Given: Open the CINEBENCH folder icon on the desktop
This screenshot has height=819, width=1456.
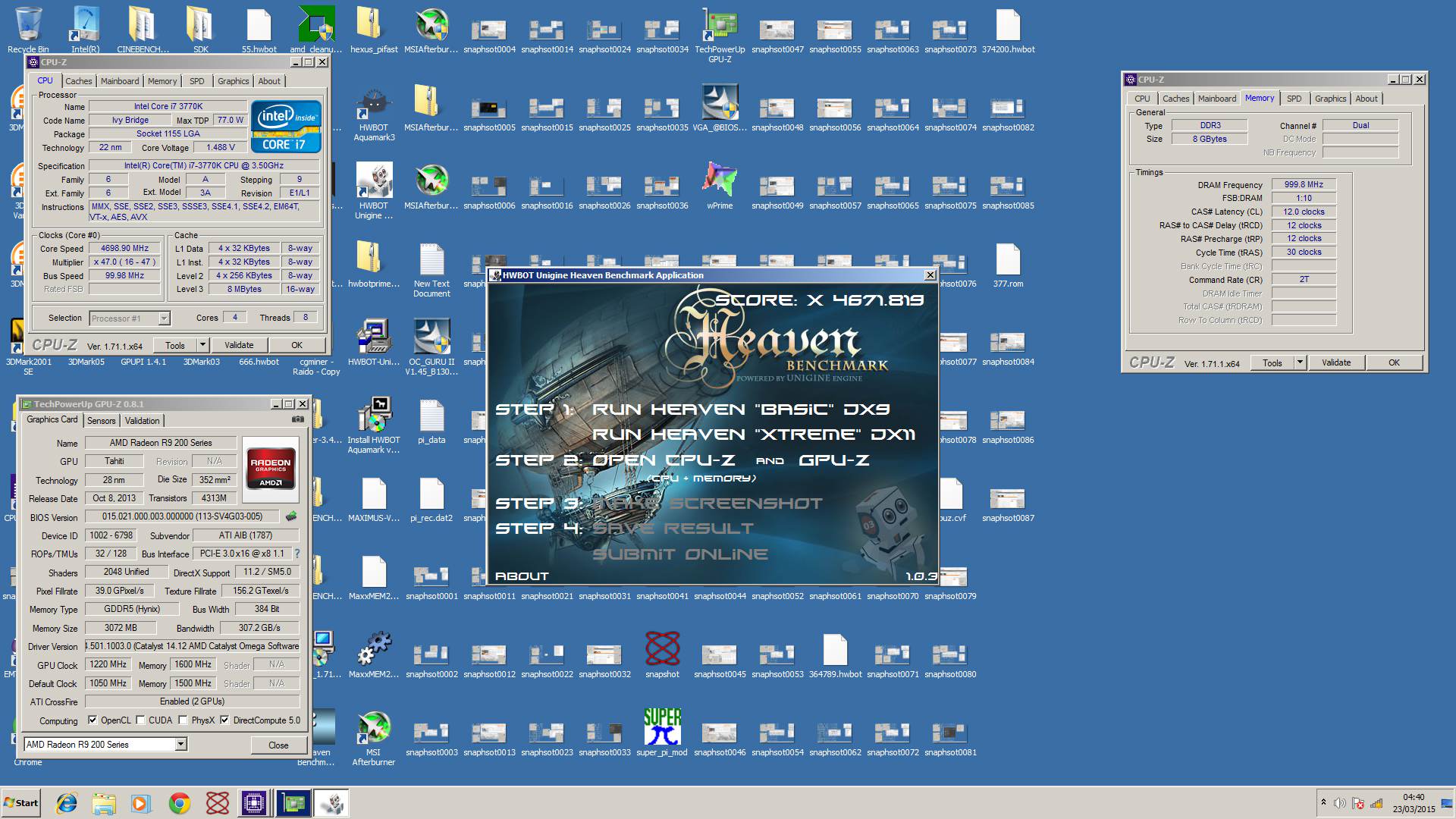Looking at the screenshot, I should pyautogui.click(x=143, y=29).
